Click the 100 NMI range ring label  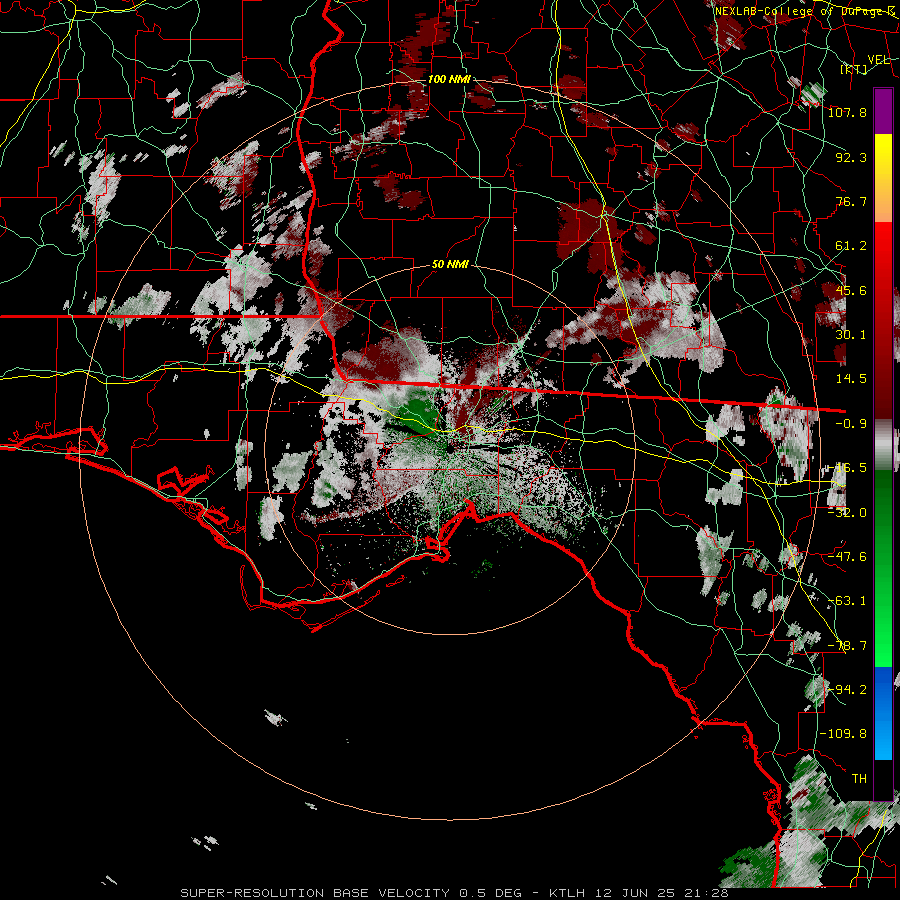coord(449,79)
